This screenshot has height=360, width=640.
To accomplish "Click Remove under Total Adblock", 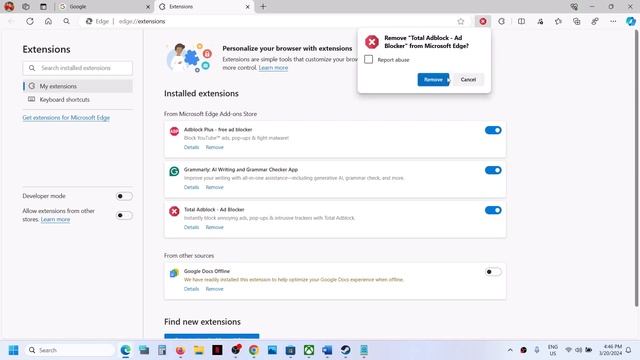I will tap(214, 227).
